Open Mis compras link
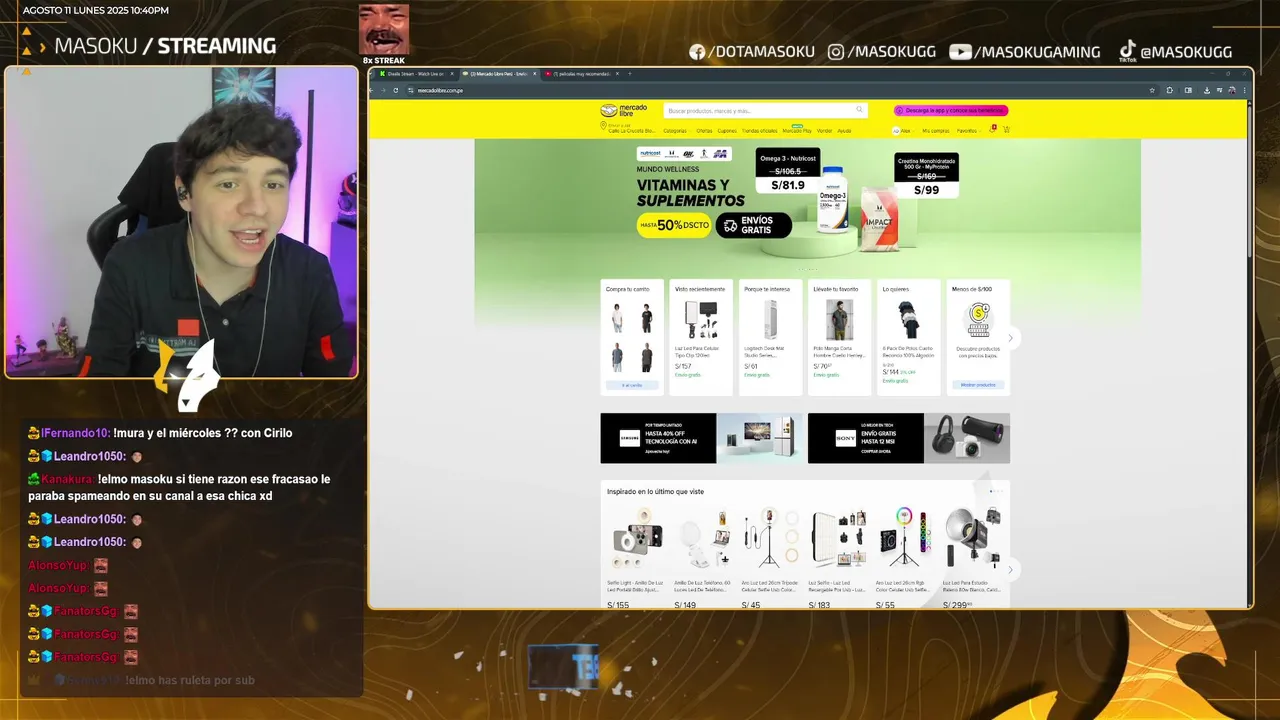The image size is (1280, 720). pyautogui.click(x=936, y=131)
